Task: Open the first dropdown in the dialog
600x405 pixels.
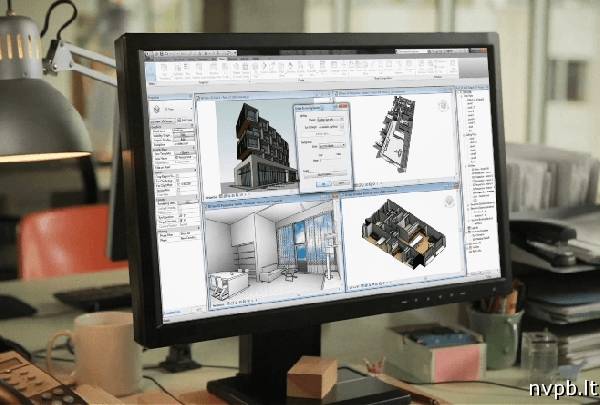Action: (x=330, y=120)
